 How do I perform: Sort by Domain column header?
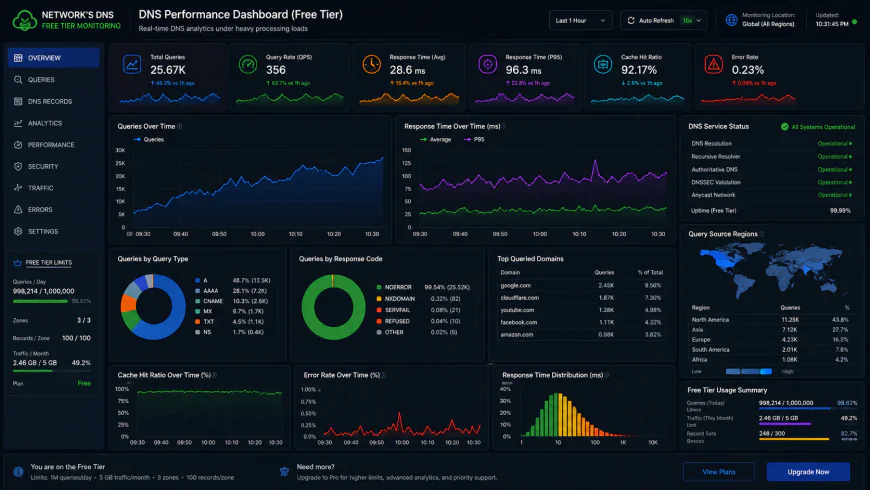pos(510,272)
